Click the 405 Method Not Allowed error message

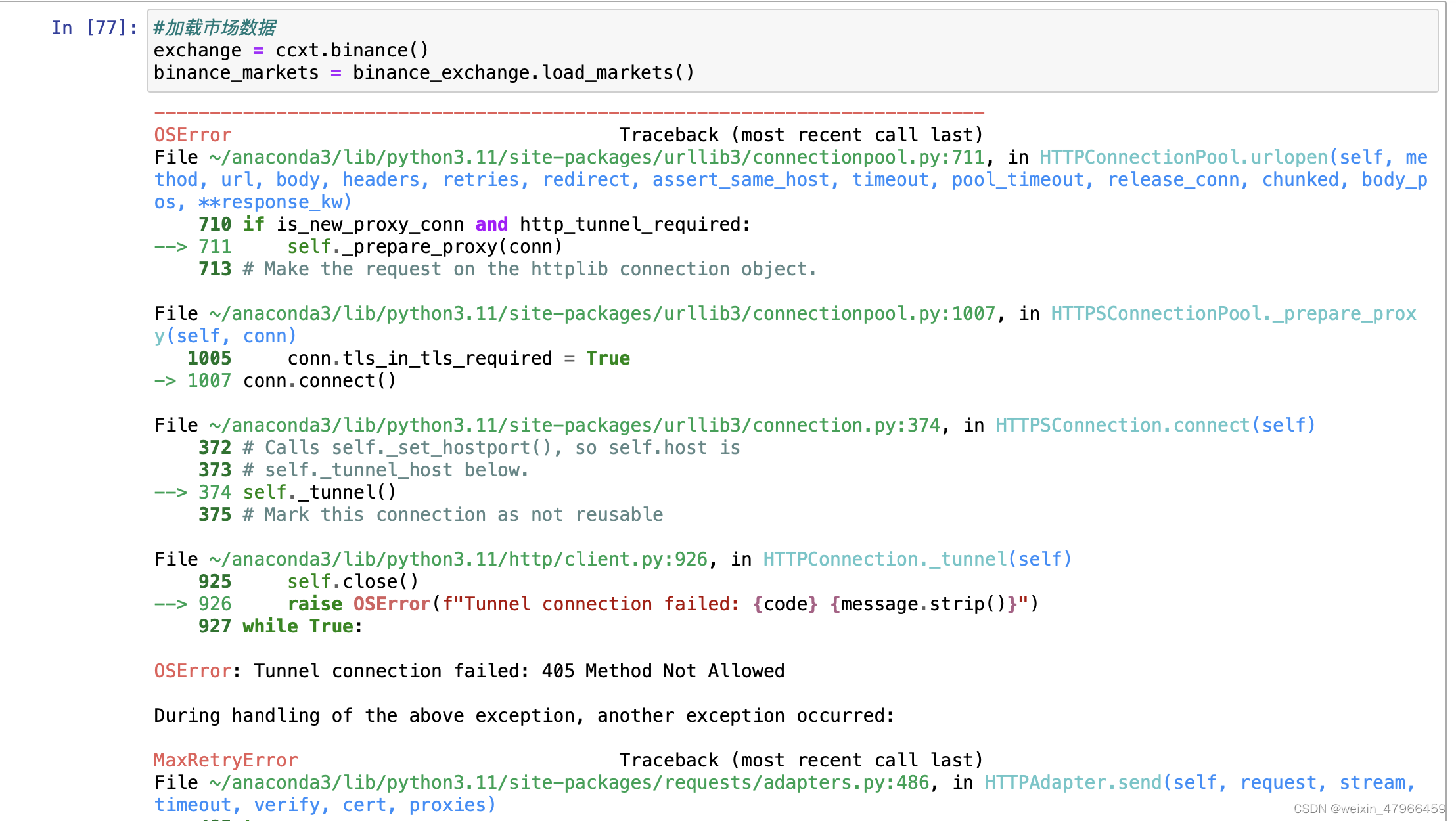[662, 671]
